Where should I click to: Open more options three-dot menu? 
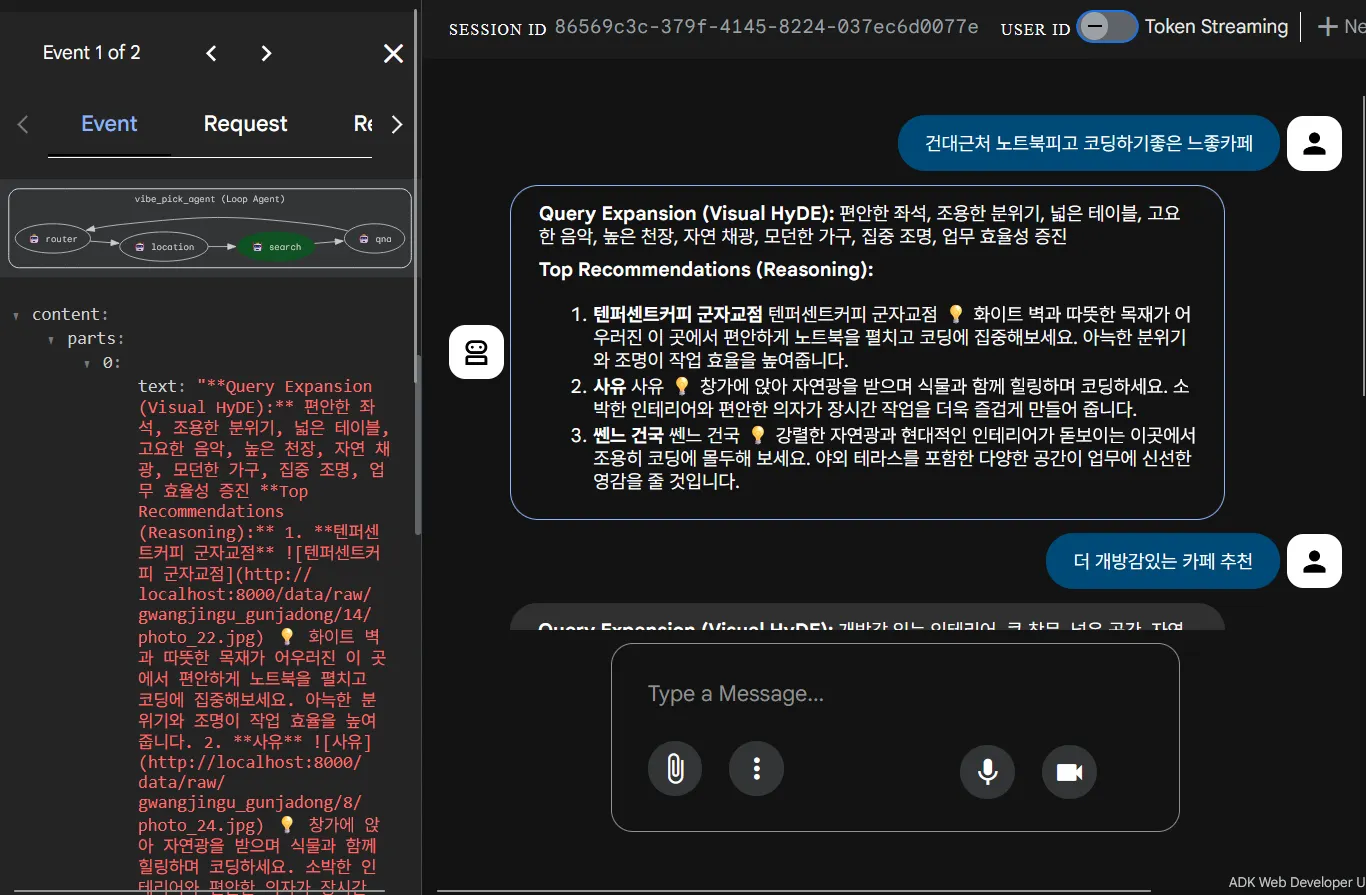tap(757, 769)
